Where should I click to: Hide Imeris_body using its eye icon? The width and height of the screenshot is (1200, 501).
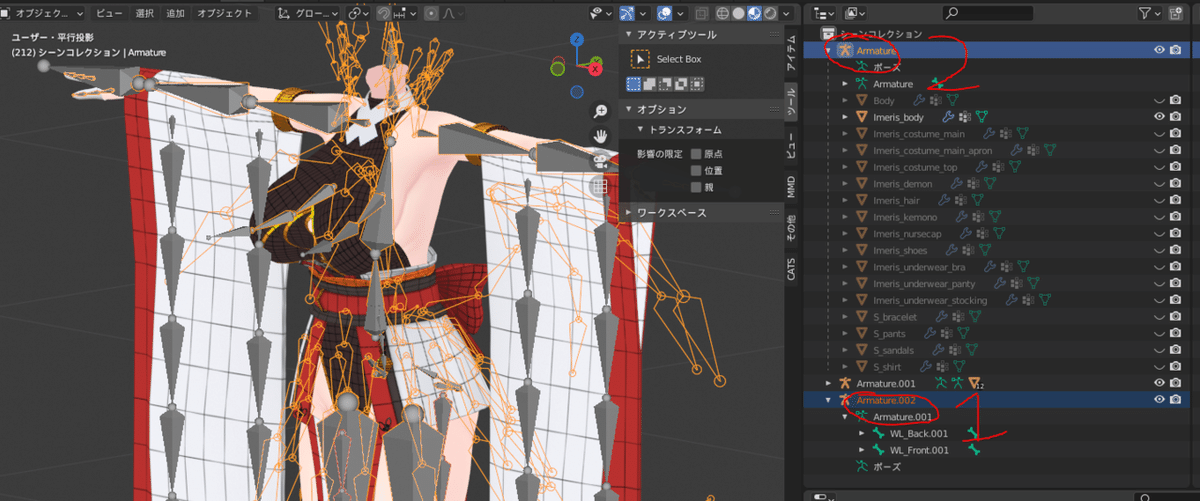click(x=1160, y=117)
